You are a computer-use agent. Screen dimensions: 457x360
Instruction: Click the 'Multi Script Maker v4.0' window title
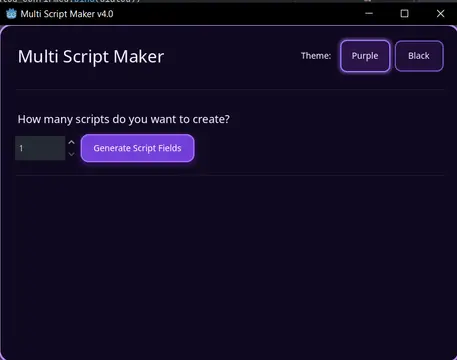click(x=67, y=14)
